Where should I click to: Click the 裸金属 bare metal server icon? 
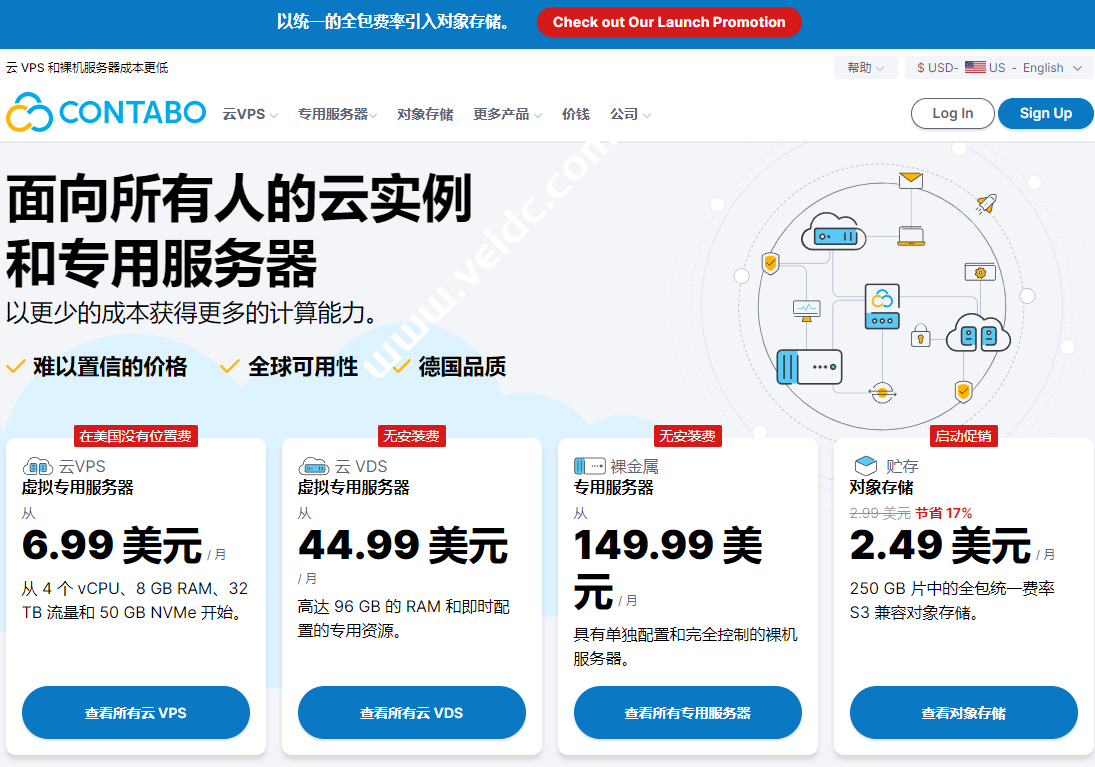point(589,465)
